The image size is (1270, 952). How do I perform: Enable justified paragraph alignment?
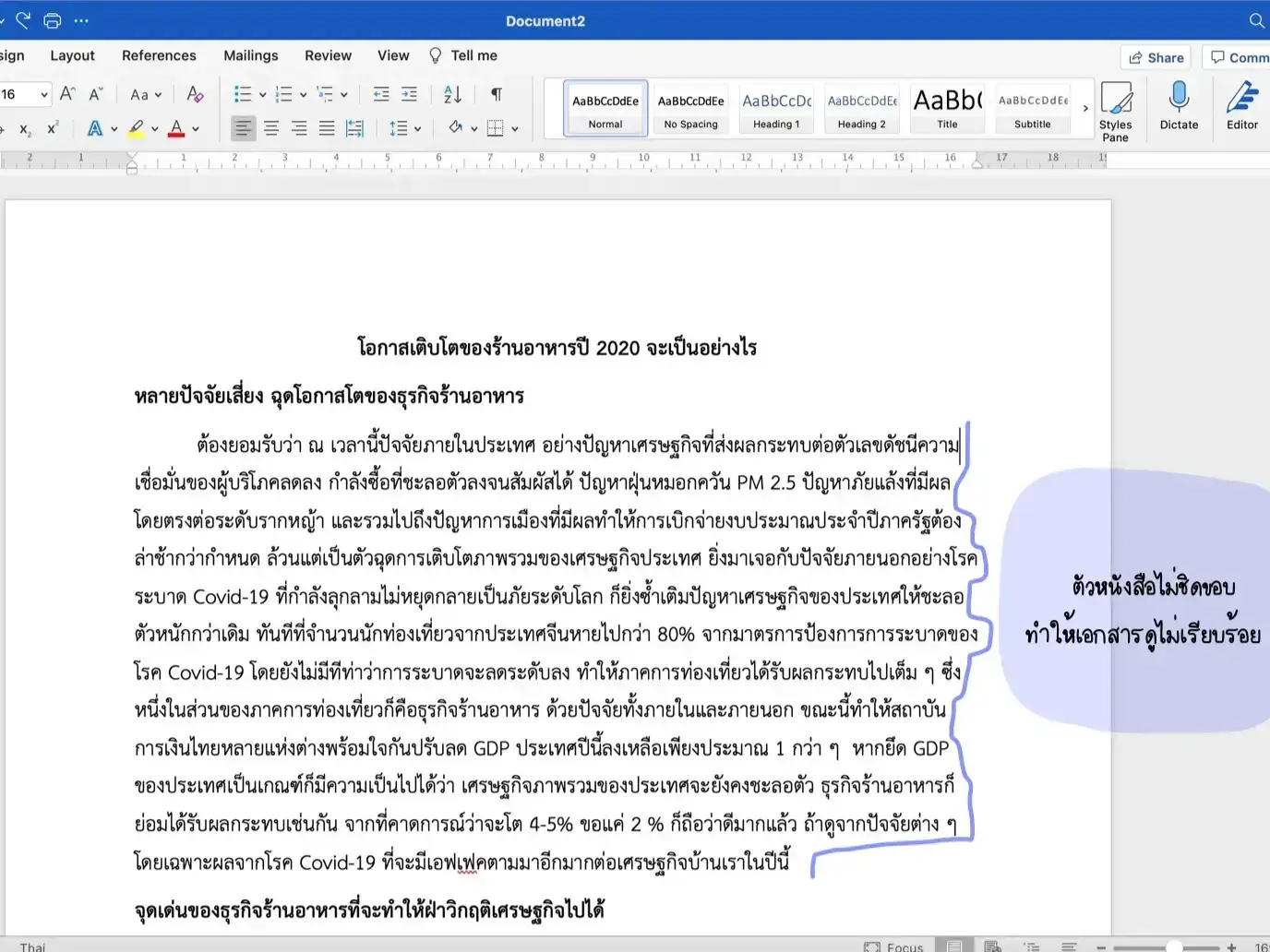[x=327, y=127]
